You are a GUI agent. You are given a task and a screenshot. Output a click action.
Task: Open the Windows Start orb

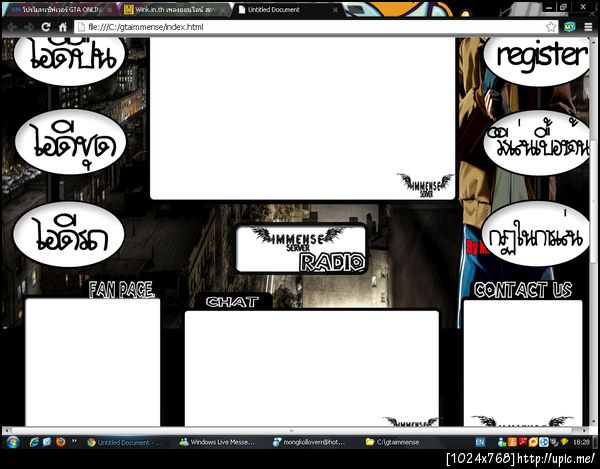click(13, 442)
